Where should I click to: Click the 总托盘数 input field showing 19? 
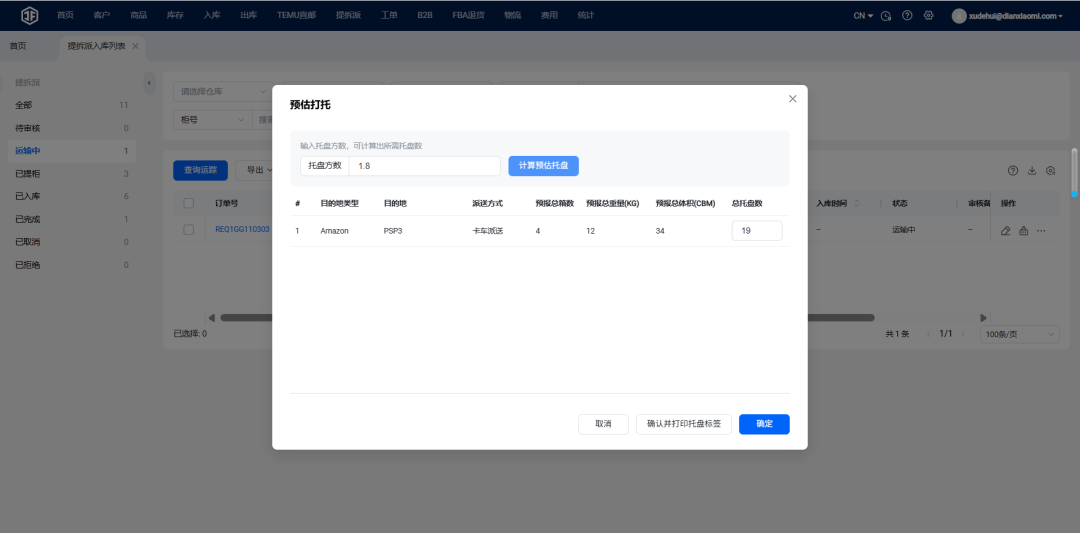tap(757, 231)
